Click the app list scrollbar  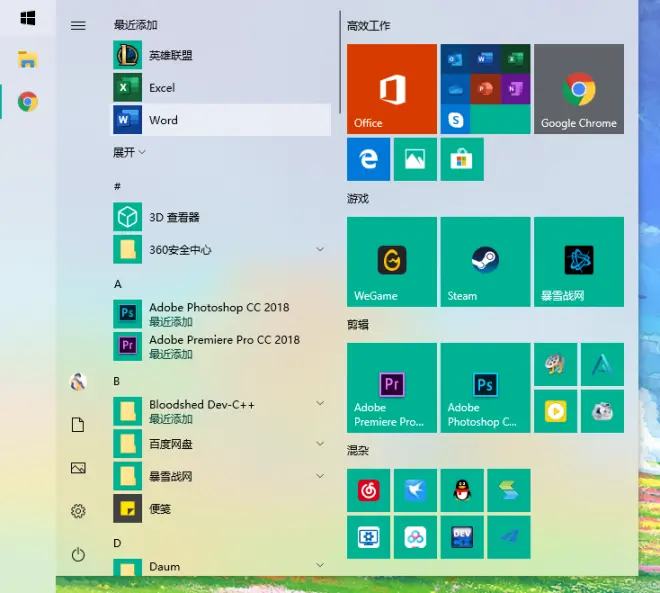click(x=340, y=62)
